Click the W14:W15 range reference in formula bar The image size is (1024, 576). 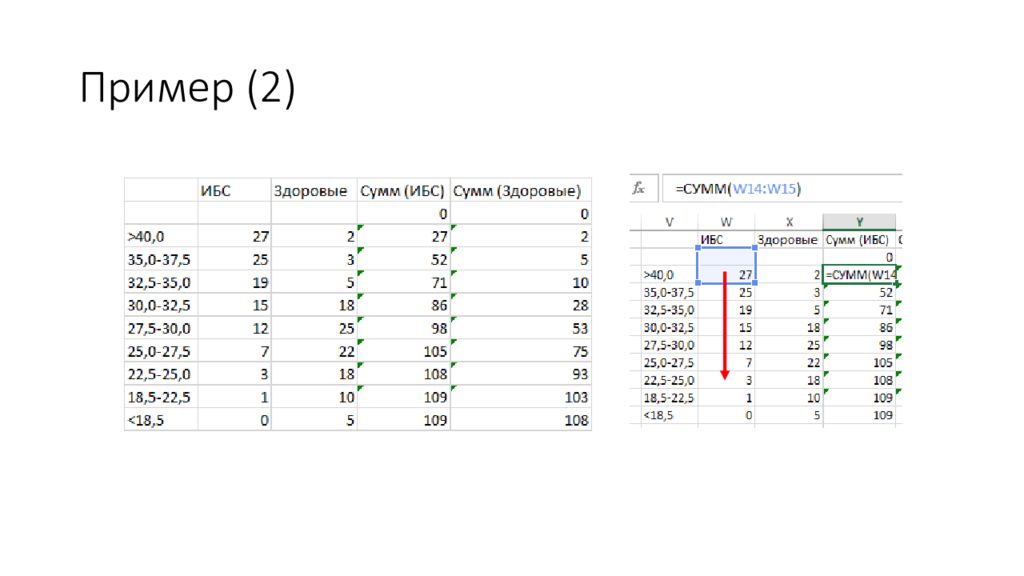click(766, 188)
